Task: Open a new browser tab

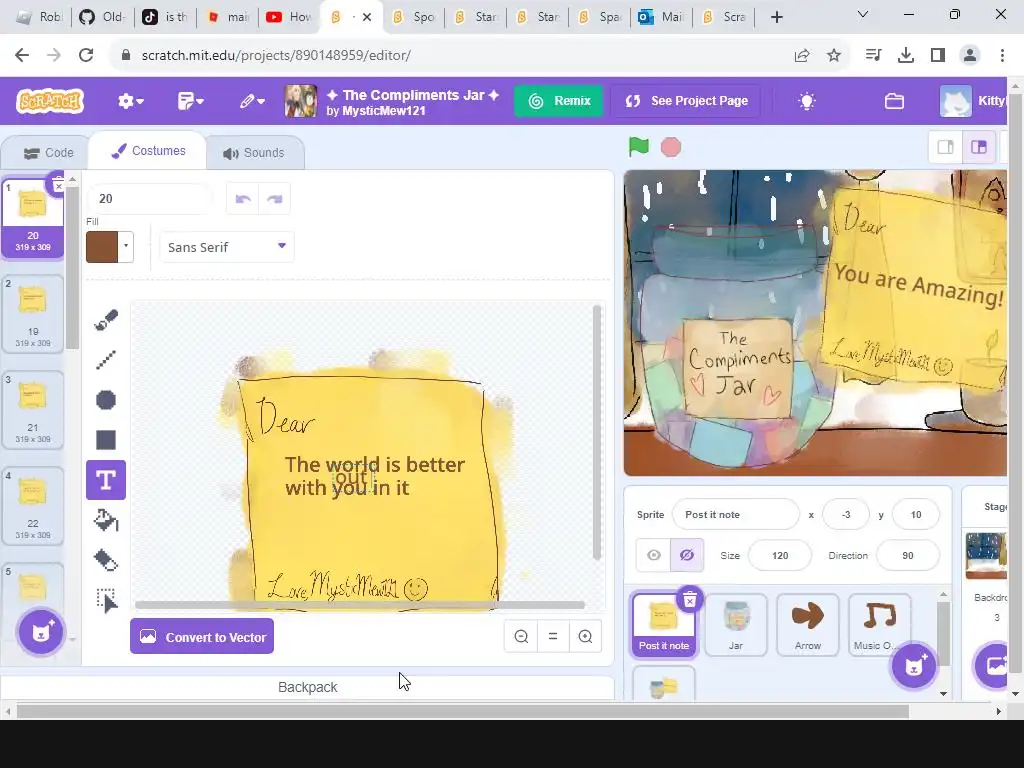Action: pyautogui.click(x=776, y=17)
